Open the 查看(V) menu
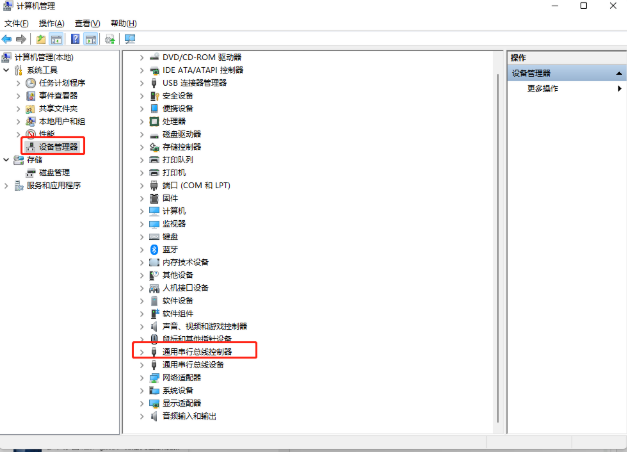 (x=86, y=23)
